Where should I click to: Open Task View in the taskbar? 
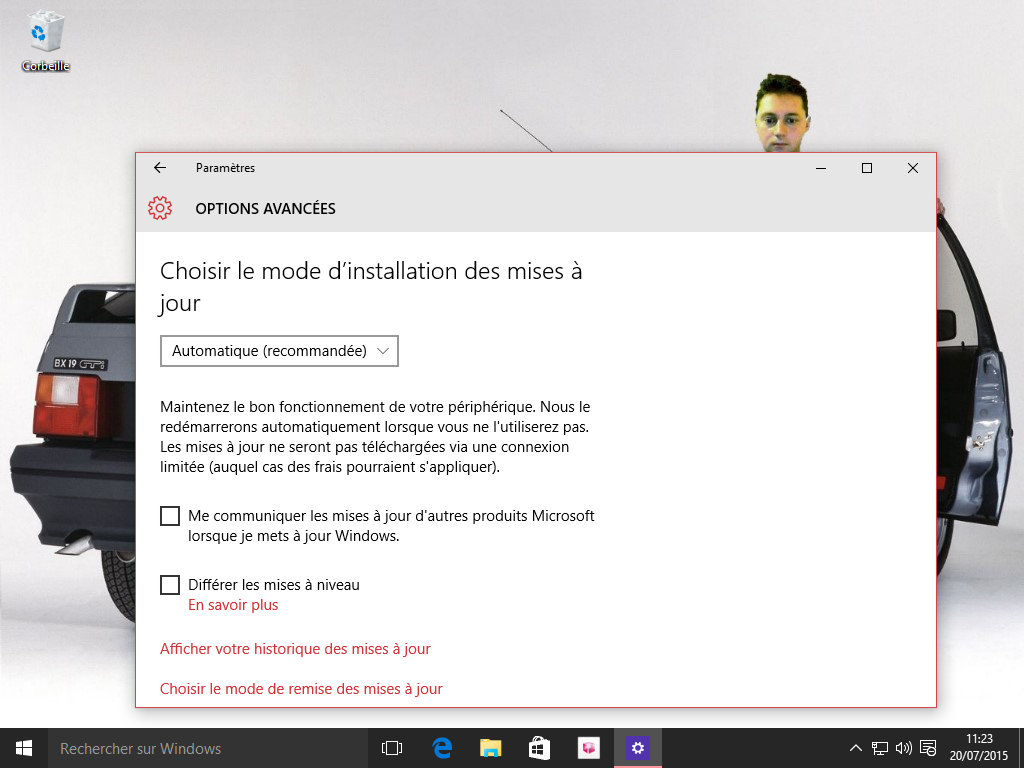[x=392, y=748]
